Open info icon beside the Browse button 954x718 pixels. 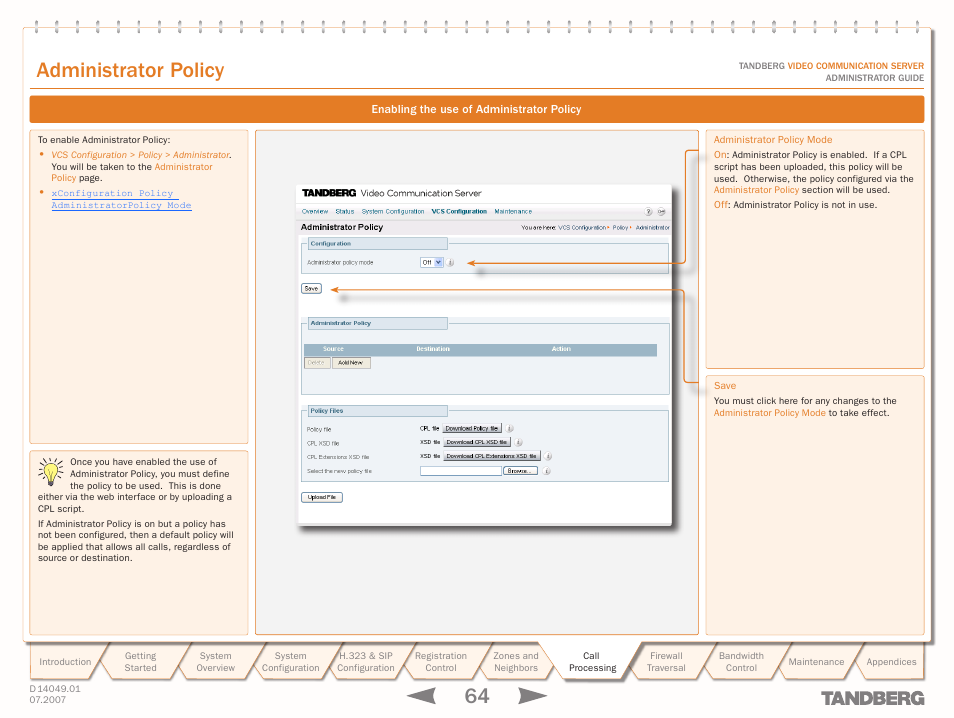click(x=546, y=471)
